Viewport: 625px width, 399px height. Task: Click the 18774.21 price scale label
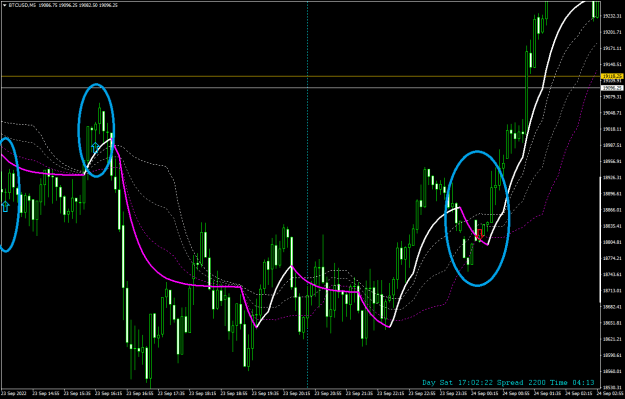[x=612, y=258]
